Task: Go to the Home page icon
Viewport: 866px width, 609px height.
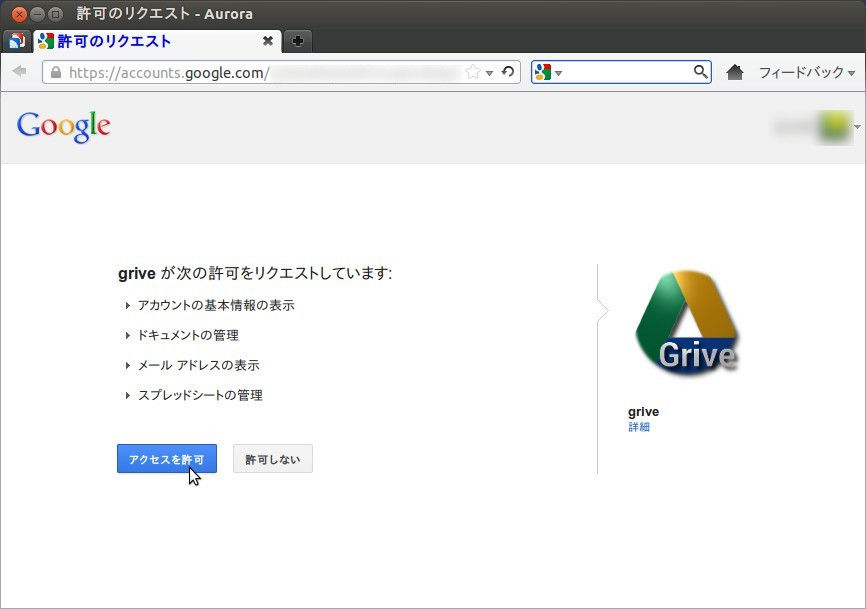Action: click(735, 72)
